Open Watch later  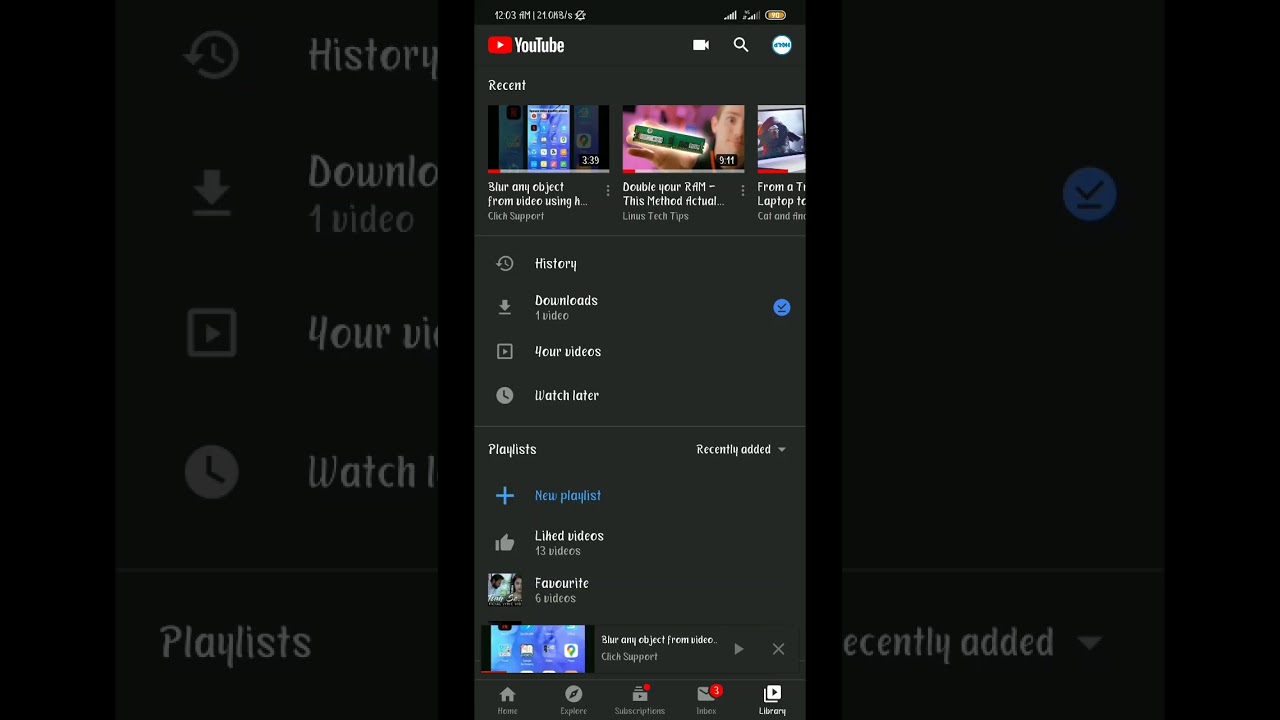640,396
